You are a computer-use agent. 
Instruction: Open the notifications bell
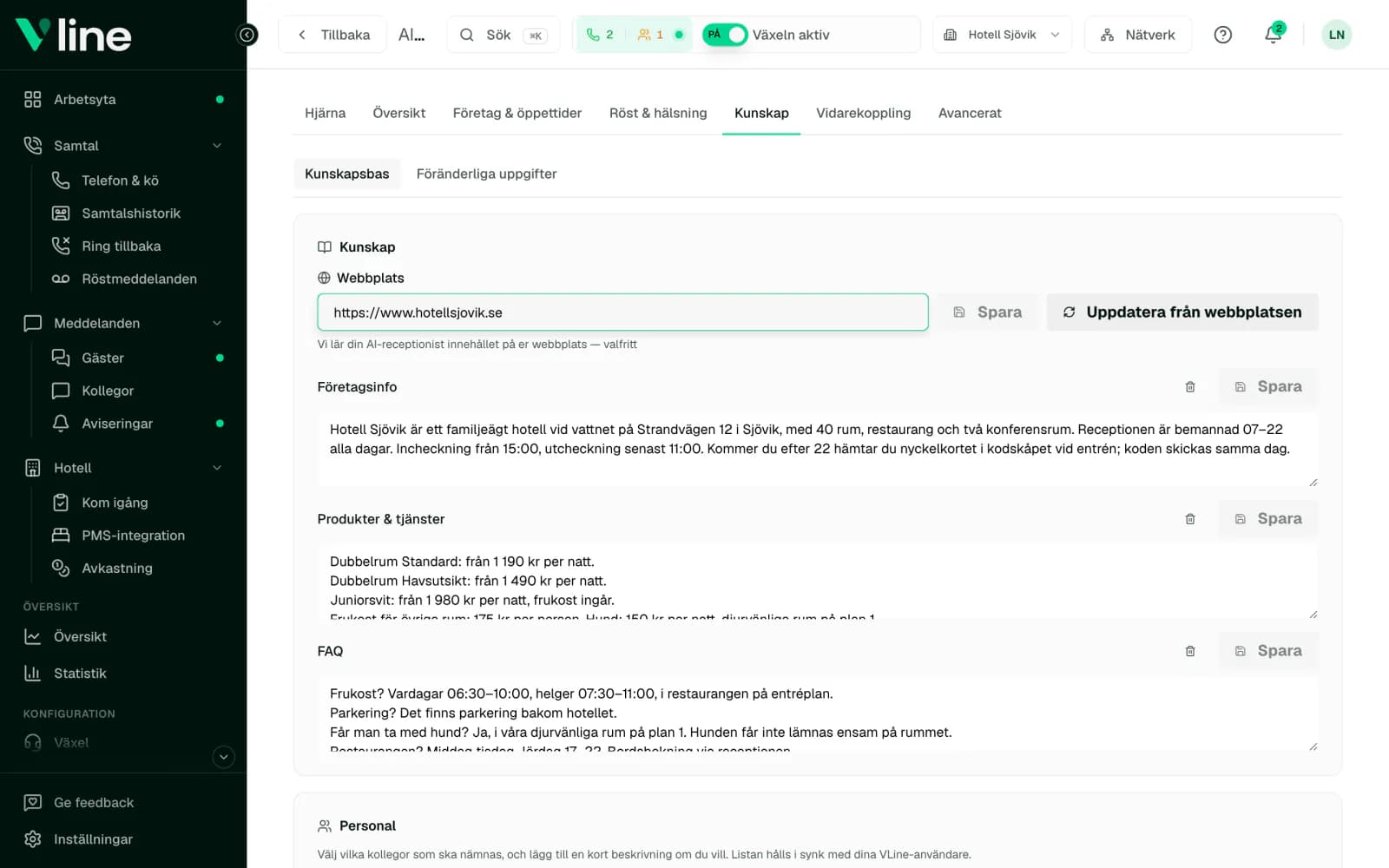(x=1273, y=35)
